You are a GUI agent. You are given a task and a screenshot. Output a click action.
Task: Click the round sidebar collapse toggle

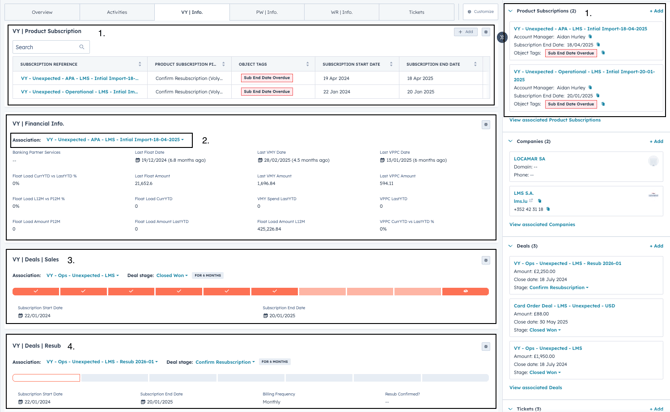coord(502,38)
